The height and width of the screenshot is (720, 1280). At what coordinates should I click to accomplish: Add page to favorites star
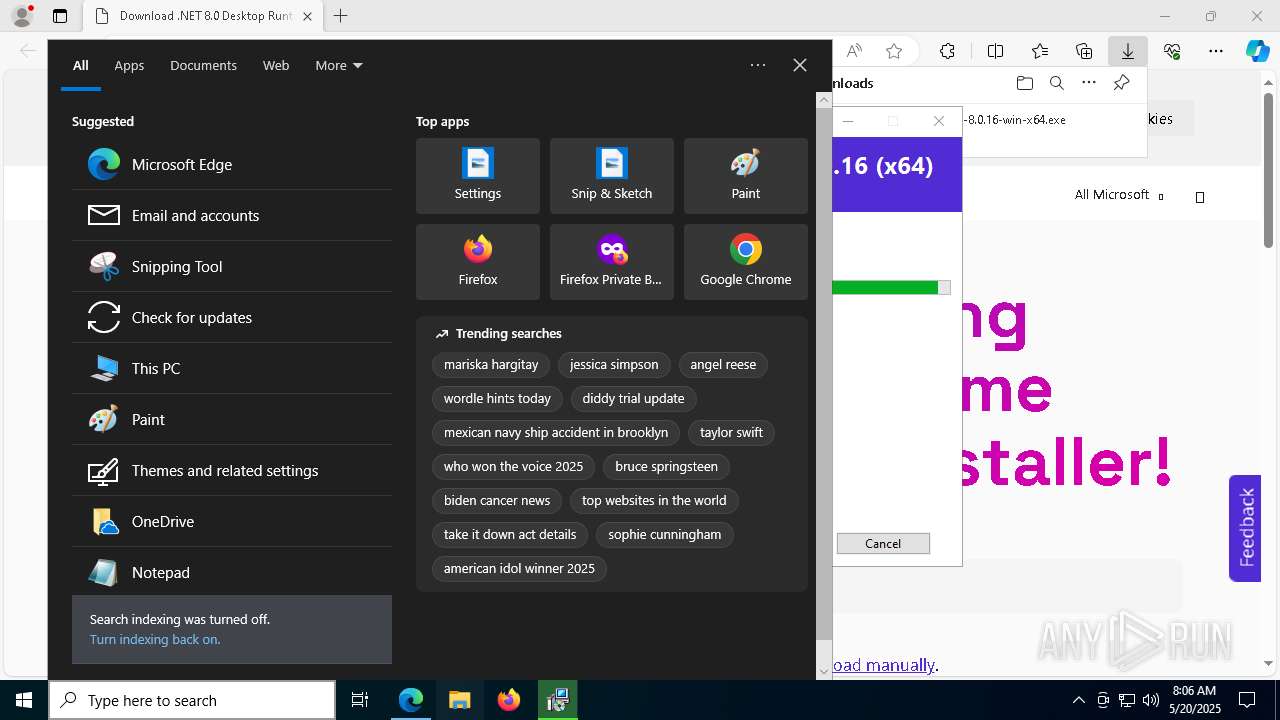click(x=894, y=51)
